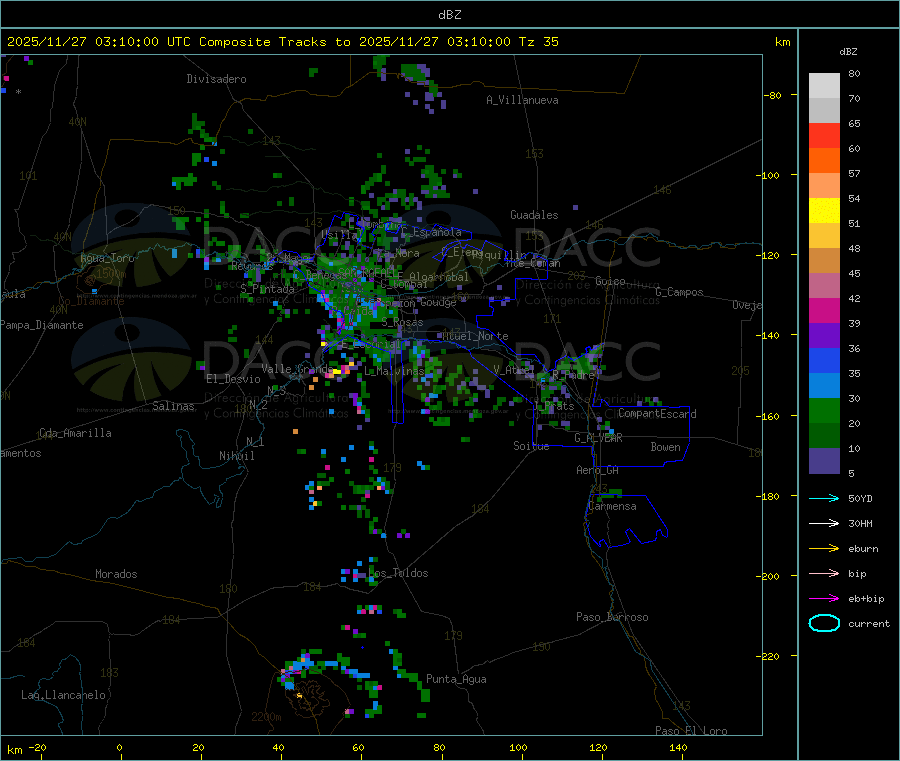Screen dimensions: 900x761
Task: Select the 35 dBZ blue color swatch
Action: pos(824,360)
